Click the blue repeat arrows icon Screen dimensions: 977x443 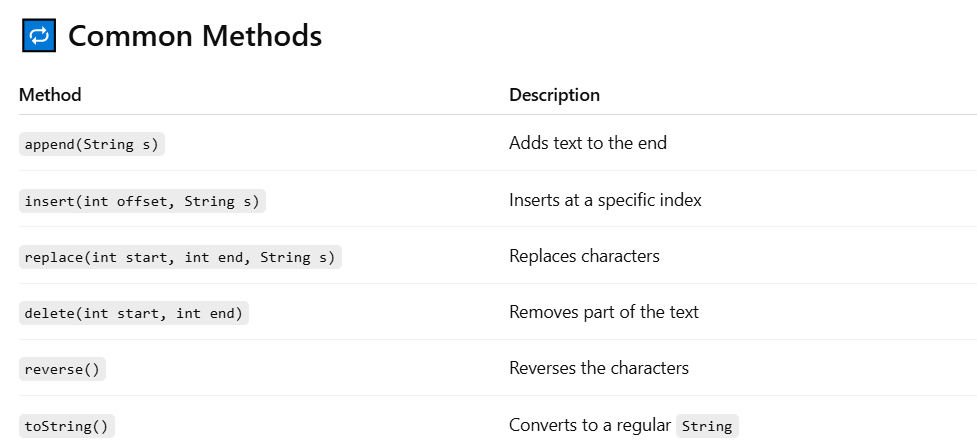pyautogui.click(x=39, y=36)
